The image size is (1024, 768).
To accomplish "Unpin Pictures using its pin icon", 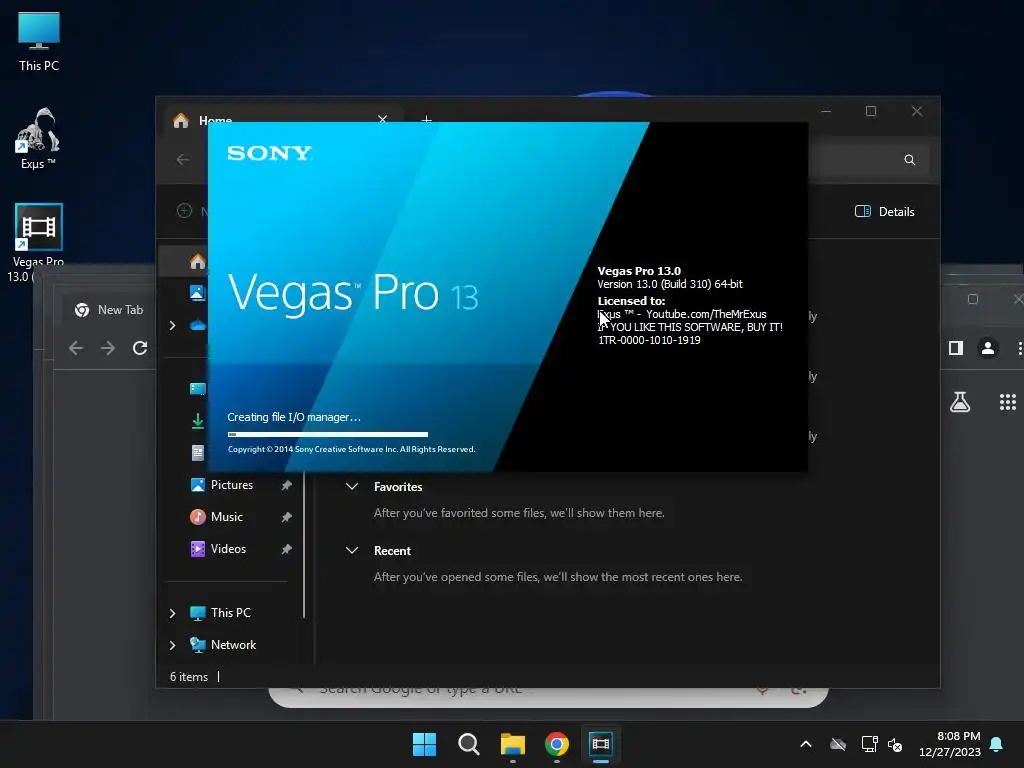I will point(286,485).
